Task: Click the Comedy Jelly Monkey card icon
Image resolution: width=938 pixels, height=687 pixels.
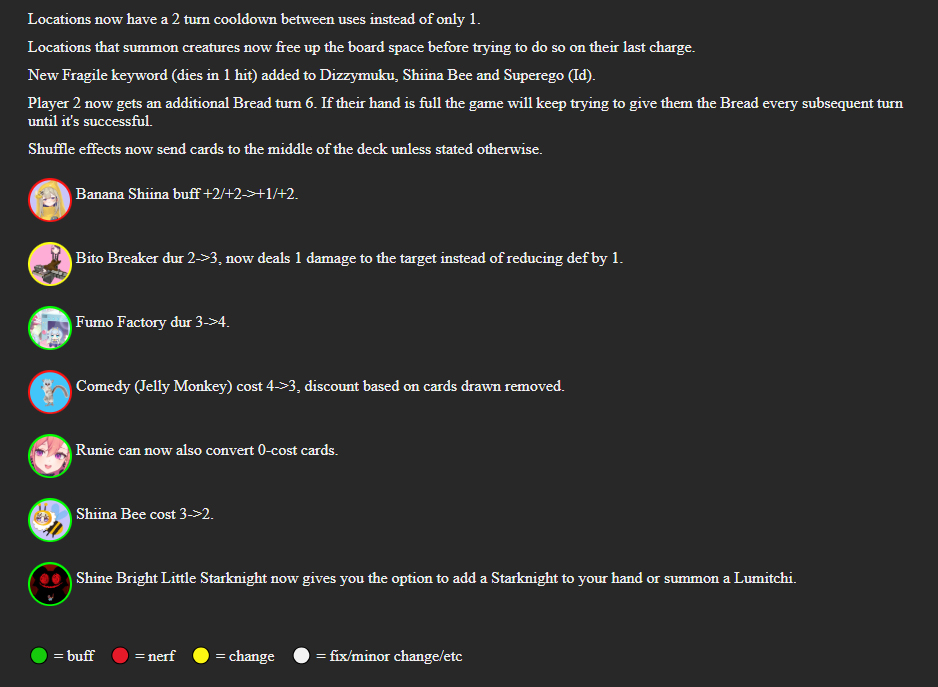Action: point(50,392)
